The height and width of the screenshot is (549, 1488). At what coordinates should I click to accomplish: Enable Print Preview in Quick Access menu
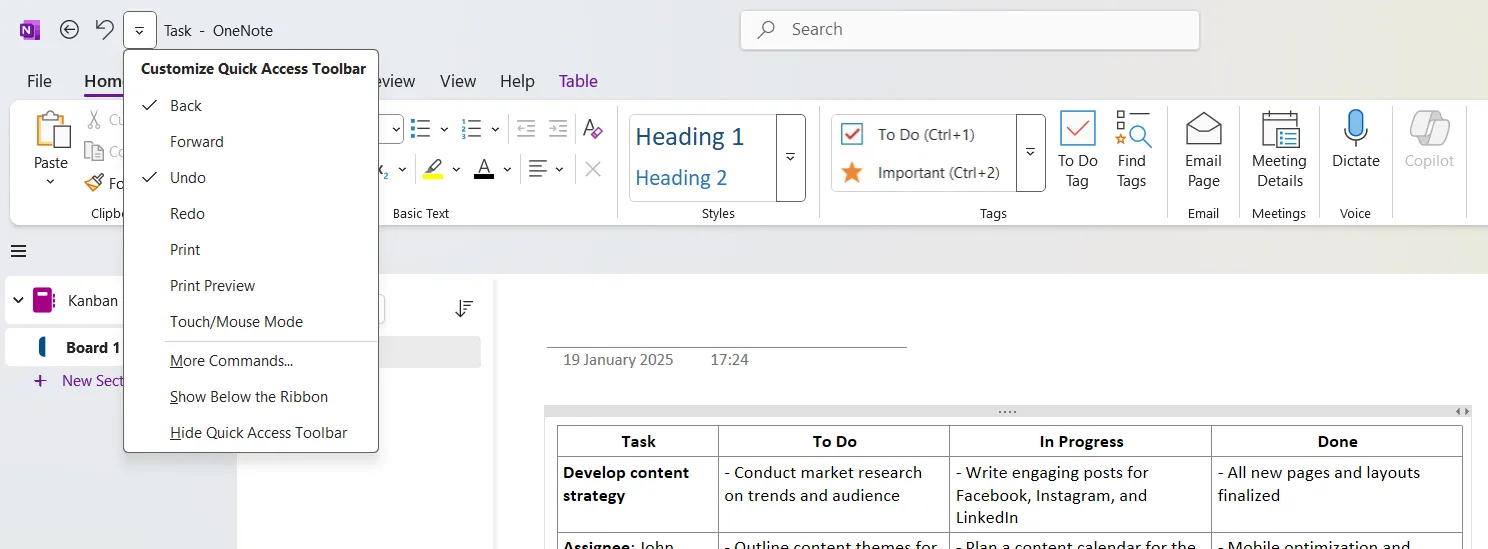coord(251,286)
